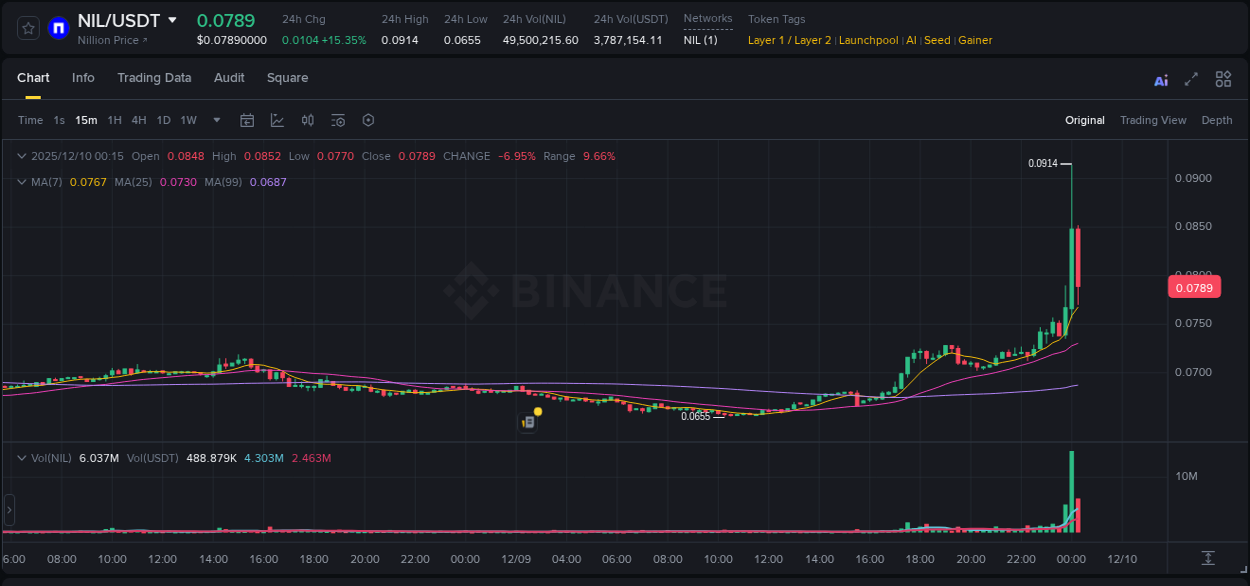Viewport: 1250px width, 586px height.
Task: Click the red 0.0789 price label
Action: (1196, 287)
